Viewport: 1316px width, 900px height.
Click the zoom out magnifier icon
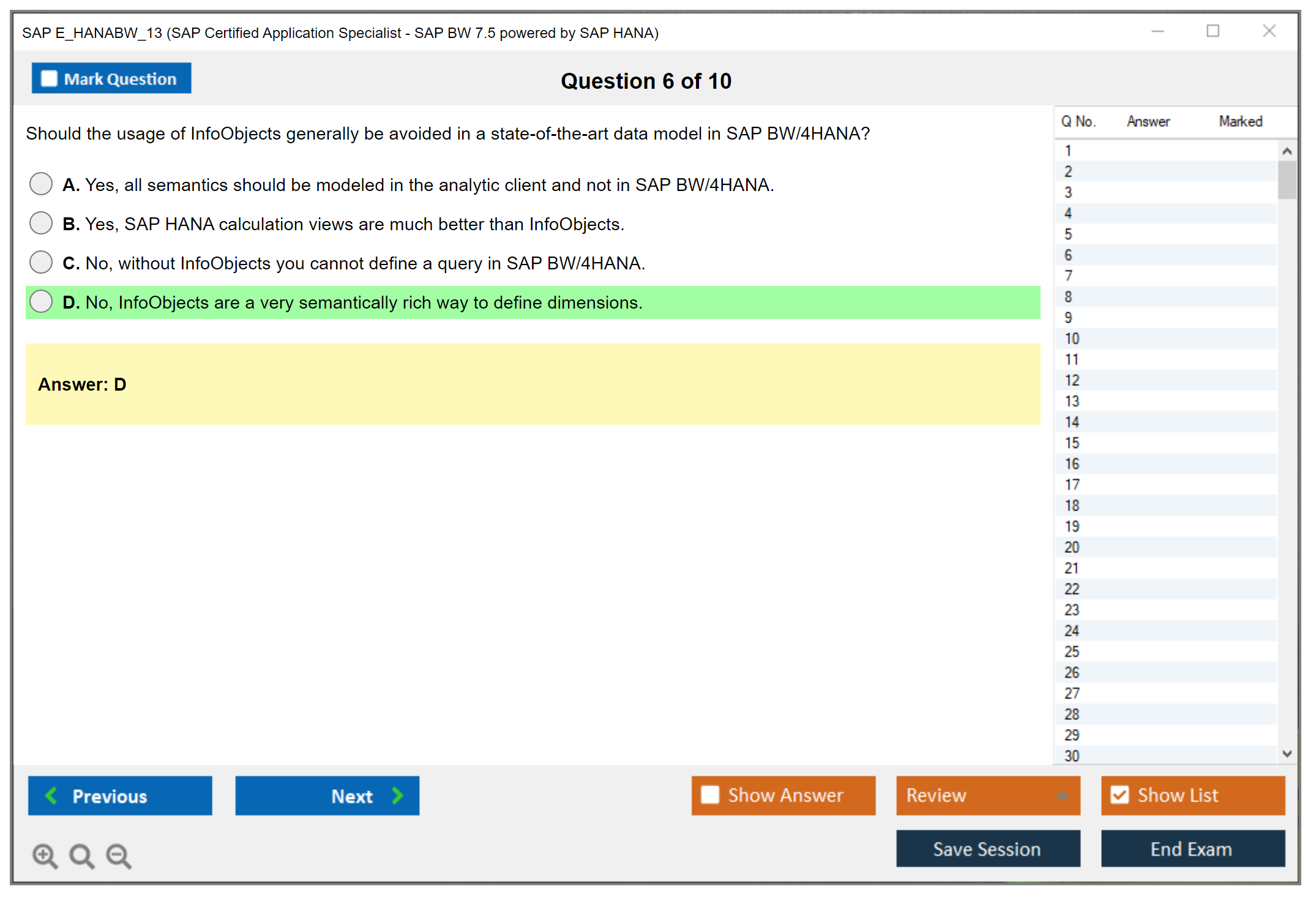click(x=118, y=855)
